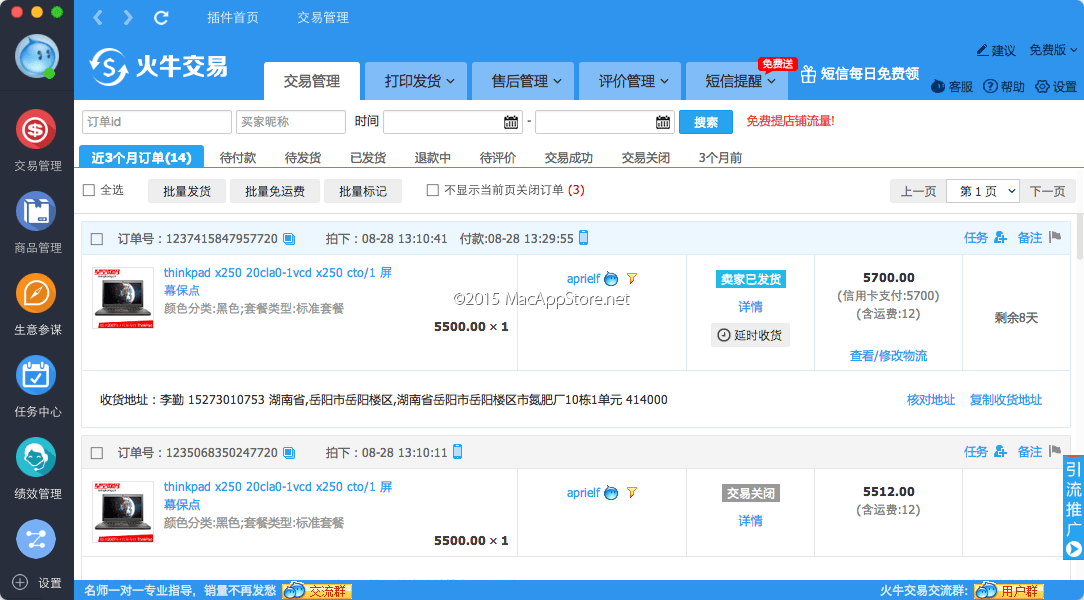Open 交易管理 icon in the left sidebar

click(36, 129)
